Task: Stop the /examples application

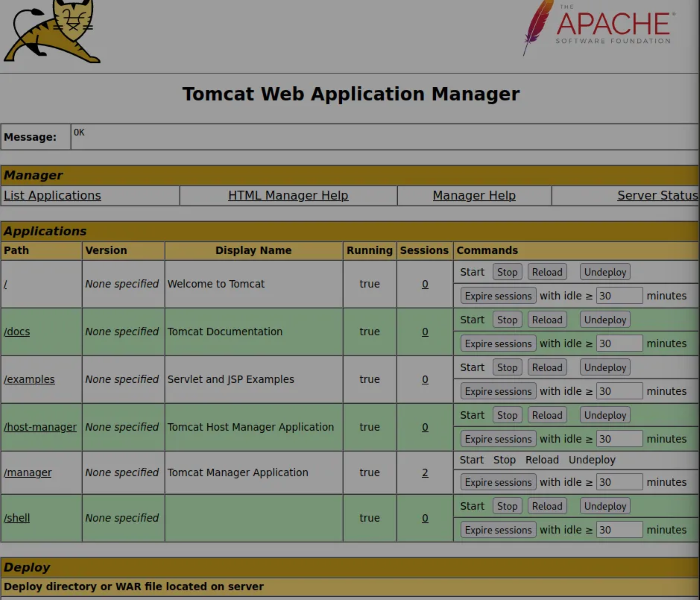Action: point(507,368)
